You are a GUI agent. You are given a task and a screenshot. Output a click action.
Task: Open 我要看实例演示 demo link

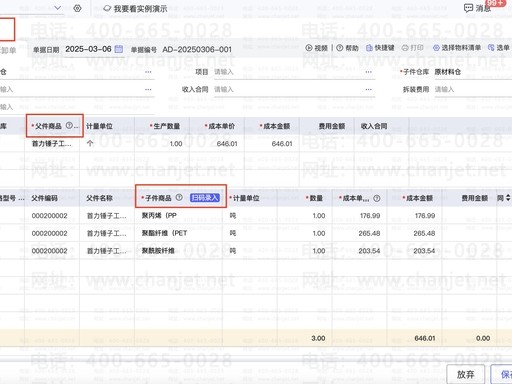135,9
